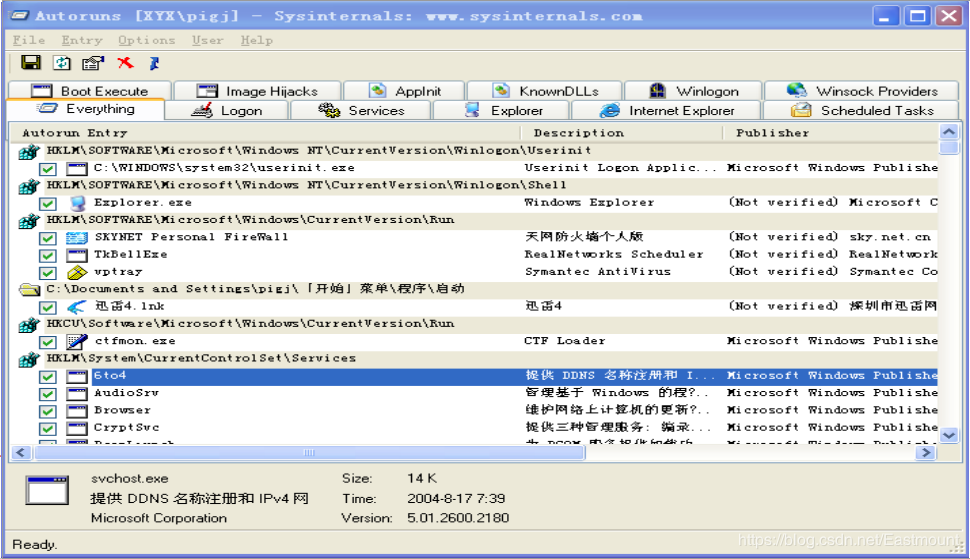Click the Refresh toolbar icon

tap(62, 62)
